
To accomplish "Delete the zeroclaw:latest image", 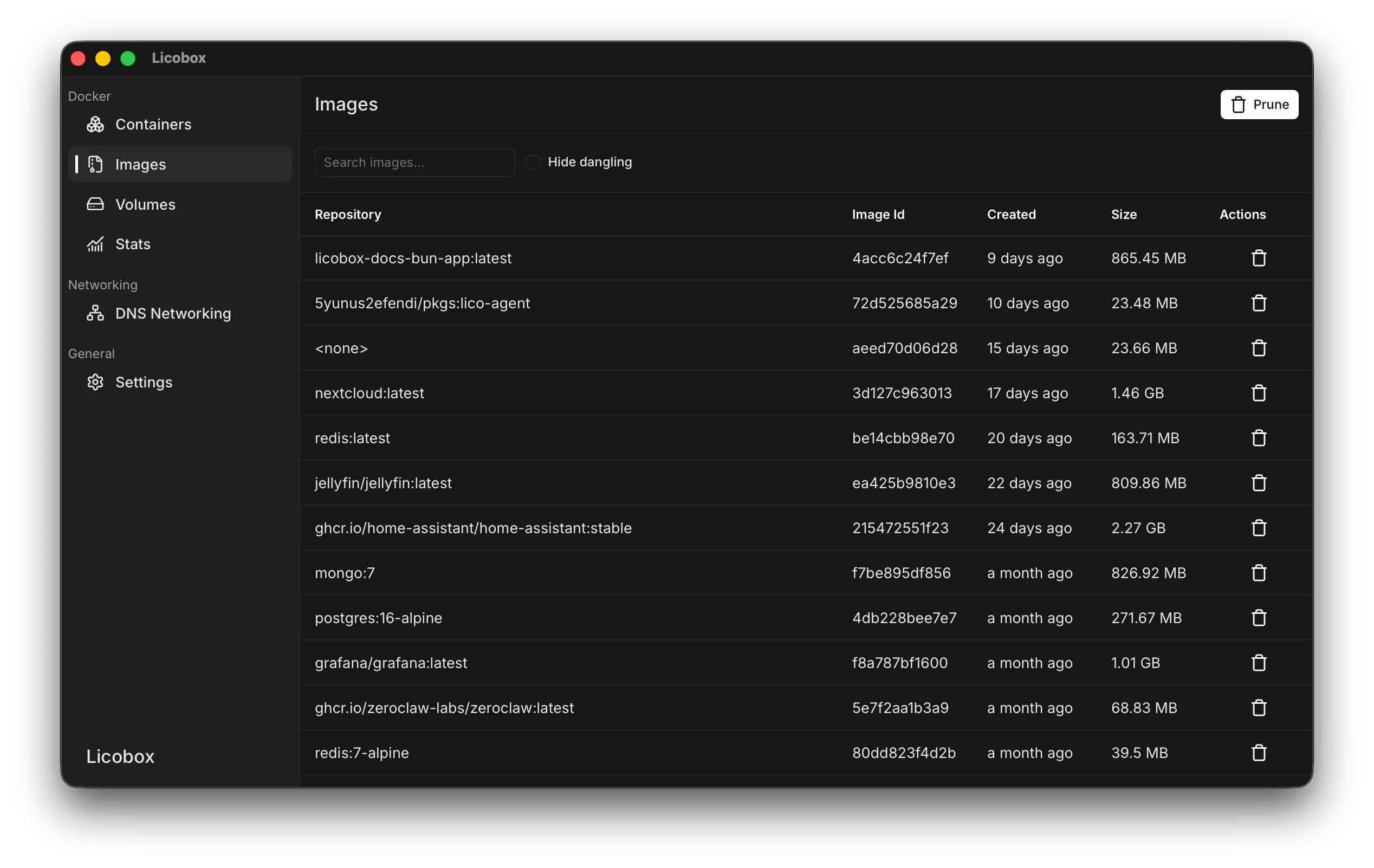I will 1259,708.
